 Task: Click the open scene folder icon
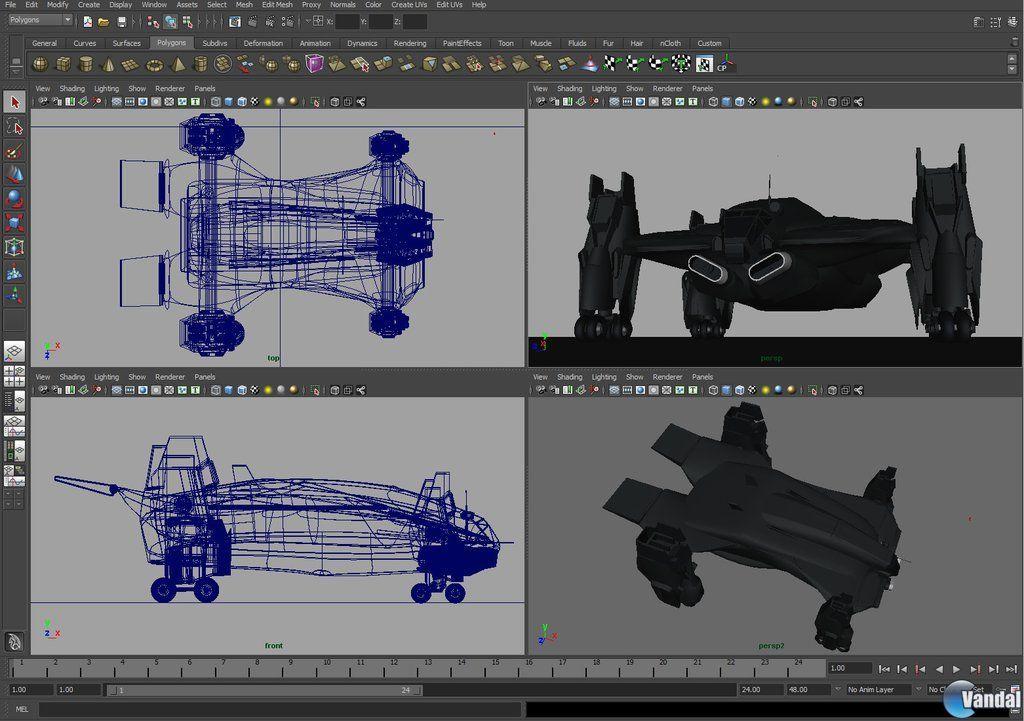coord(103,21)
